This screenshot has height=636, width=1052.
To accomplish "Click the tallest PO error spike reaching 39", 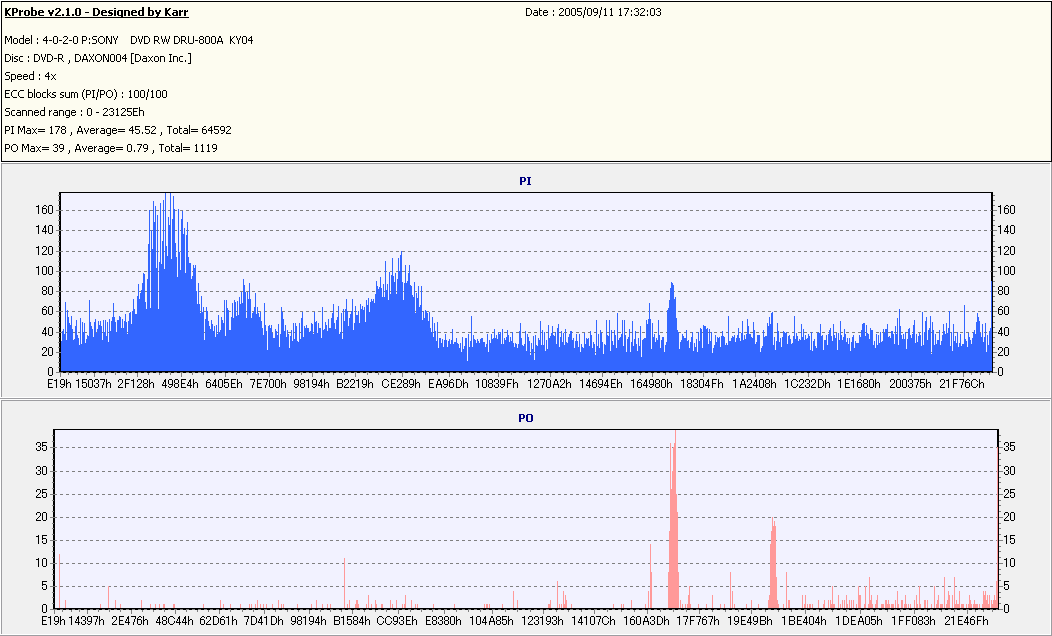I will coord(674,520).
